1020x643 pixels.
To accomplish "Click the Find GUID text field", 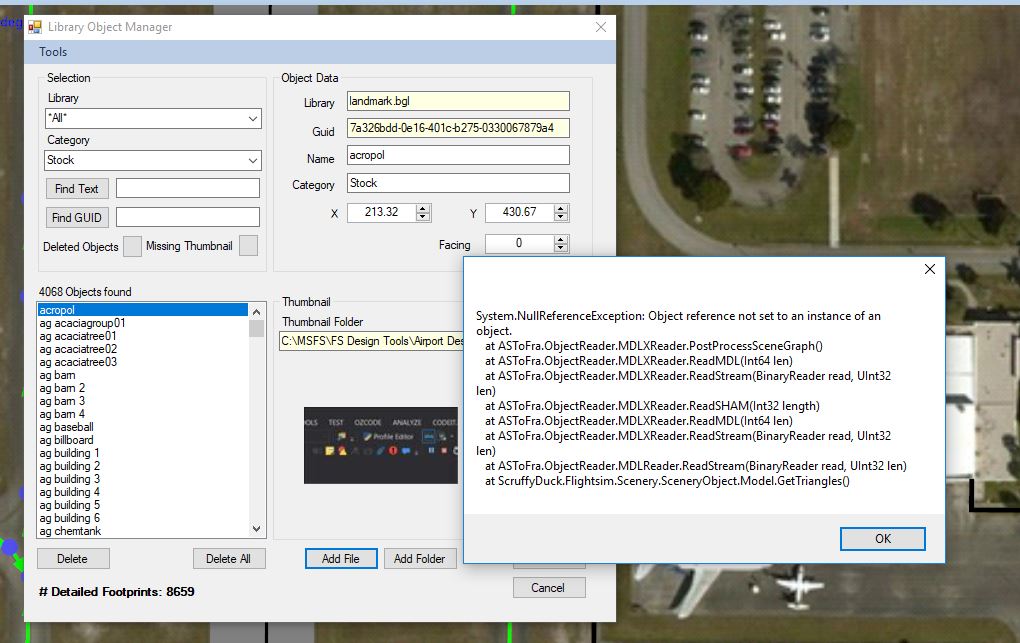I will coord(187,217).
